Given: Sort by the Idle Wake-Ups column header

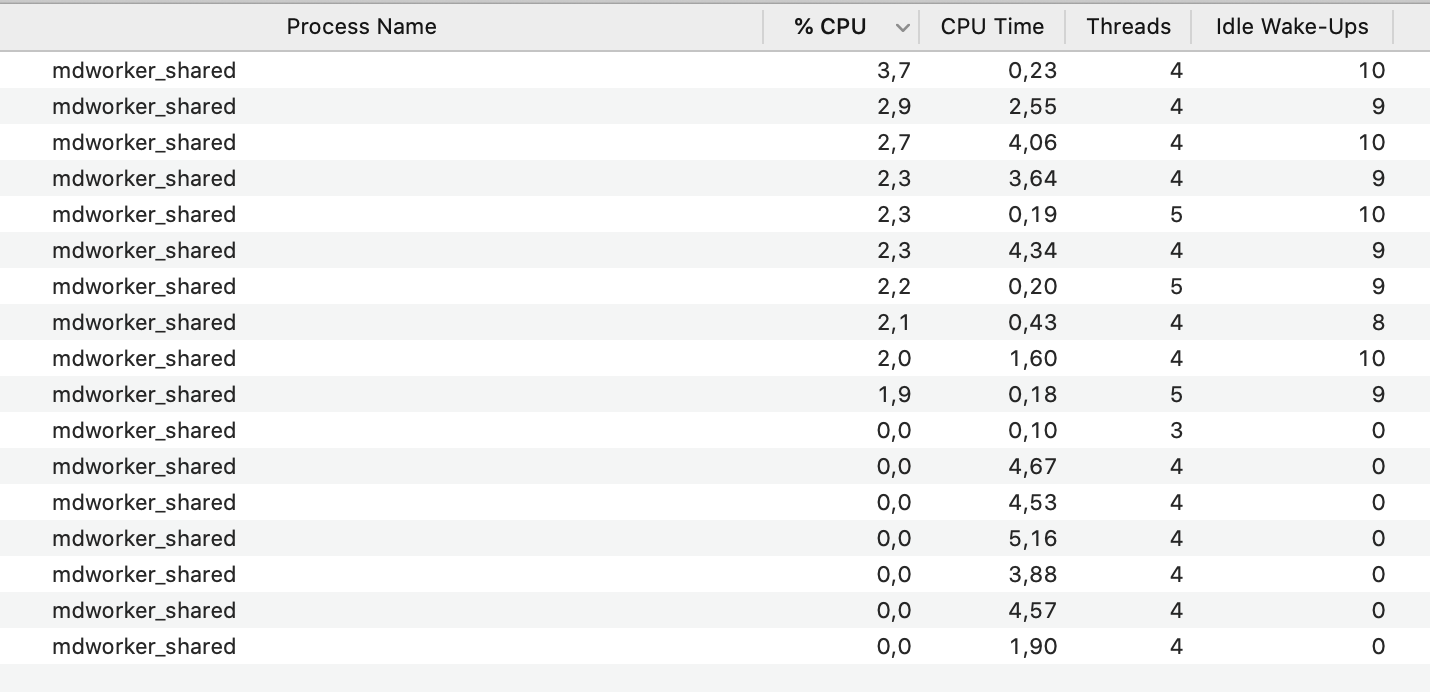Looking at the screenshot, I should [1291, 27].
